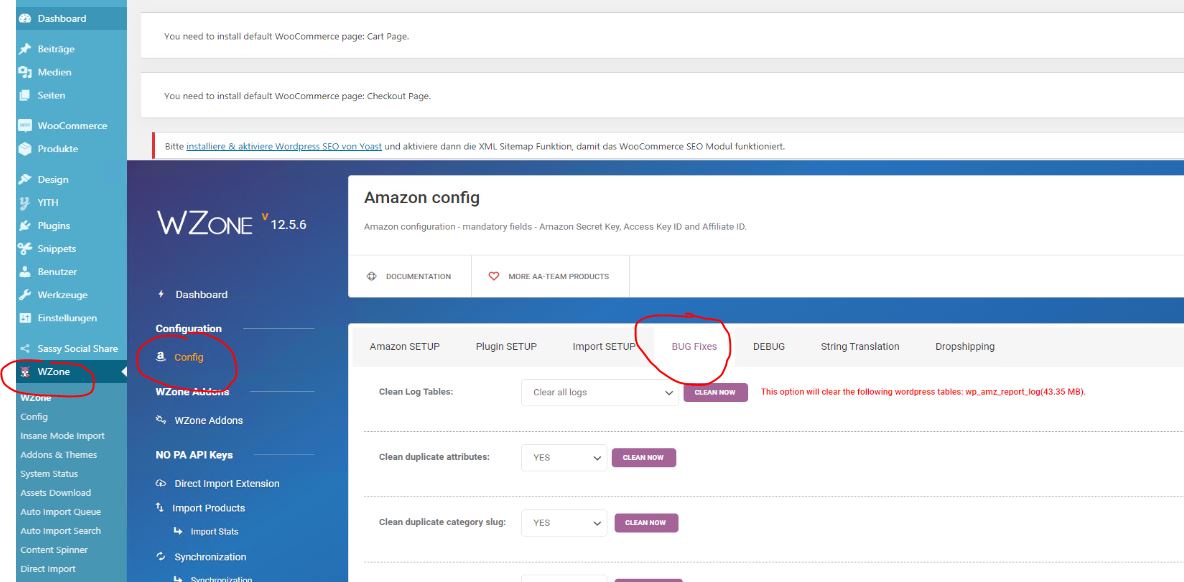Click the Checkout Page install notice text

[298, 96]
